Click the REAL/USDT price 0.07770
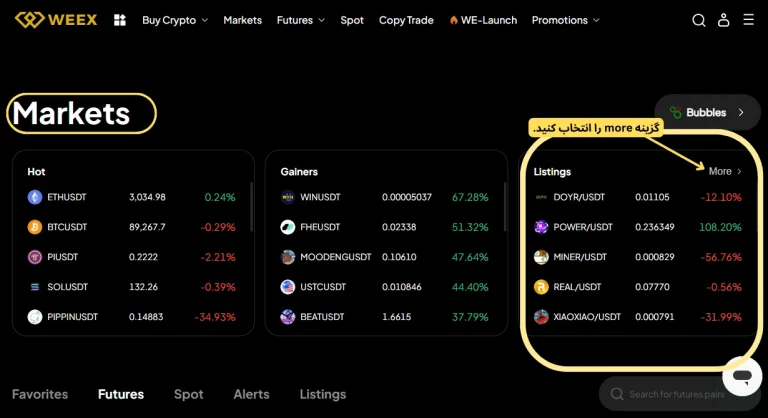This screenshot has height=418, width=768. click(652, 287)
